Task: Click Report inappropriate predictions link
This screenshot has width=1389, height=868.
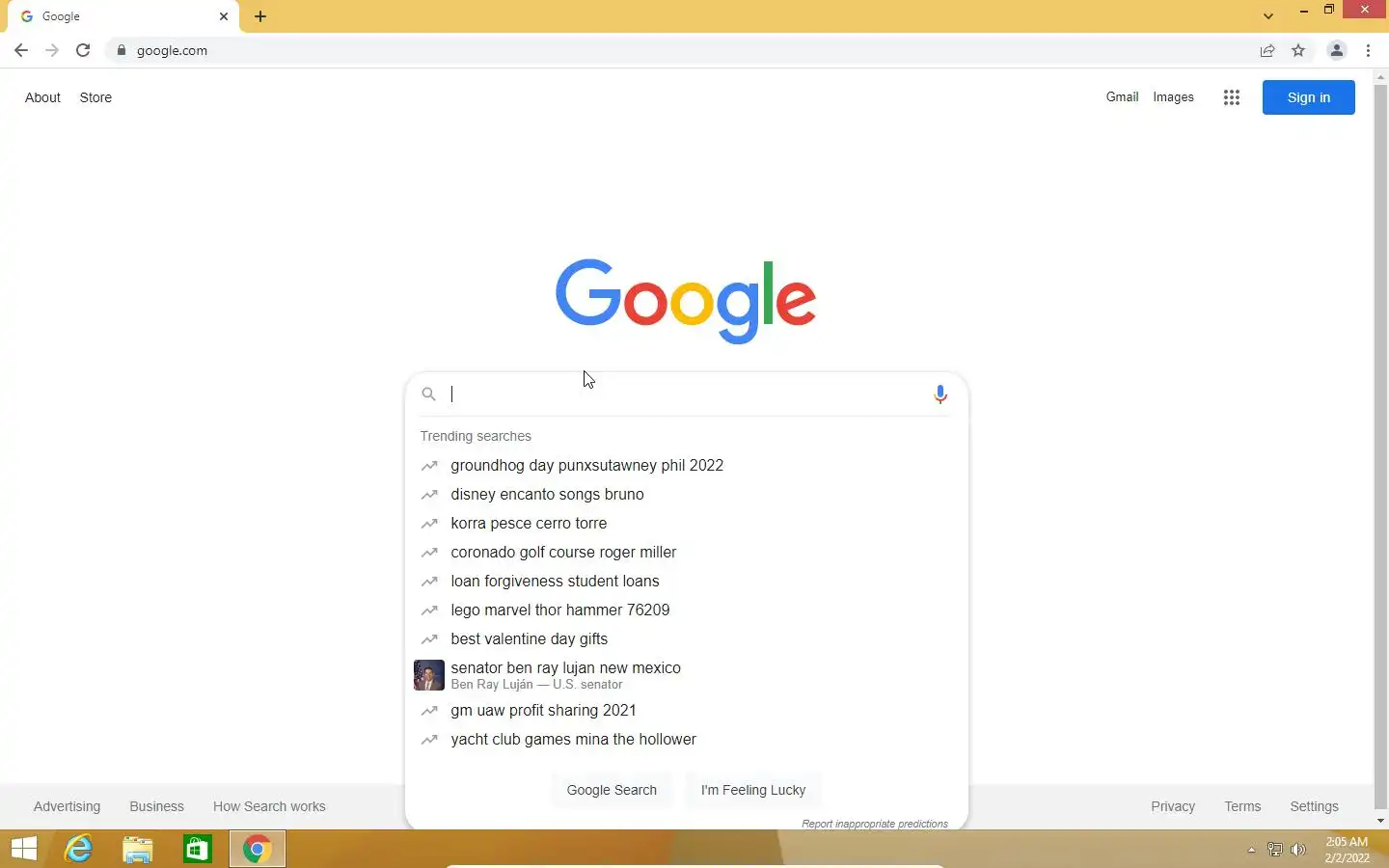Action: (x=875, y=824)
